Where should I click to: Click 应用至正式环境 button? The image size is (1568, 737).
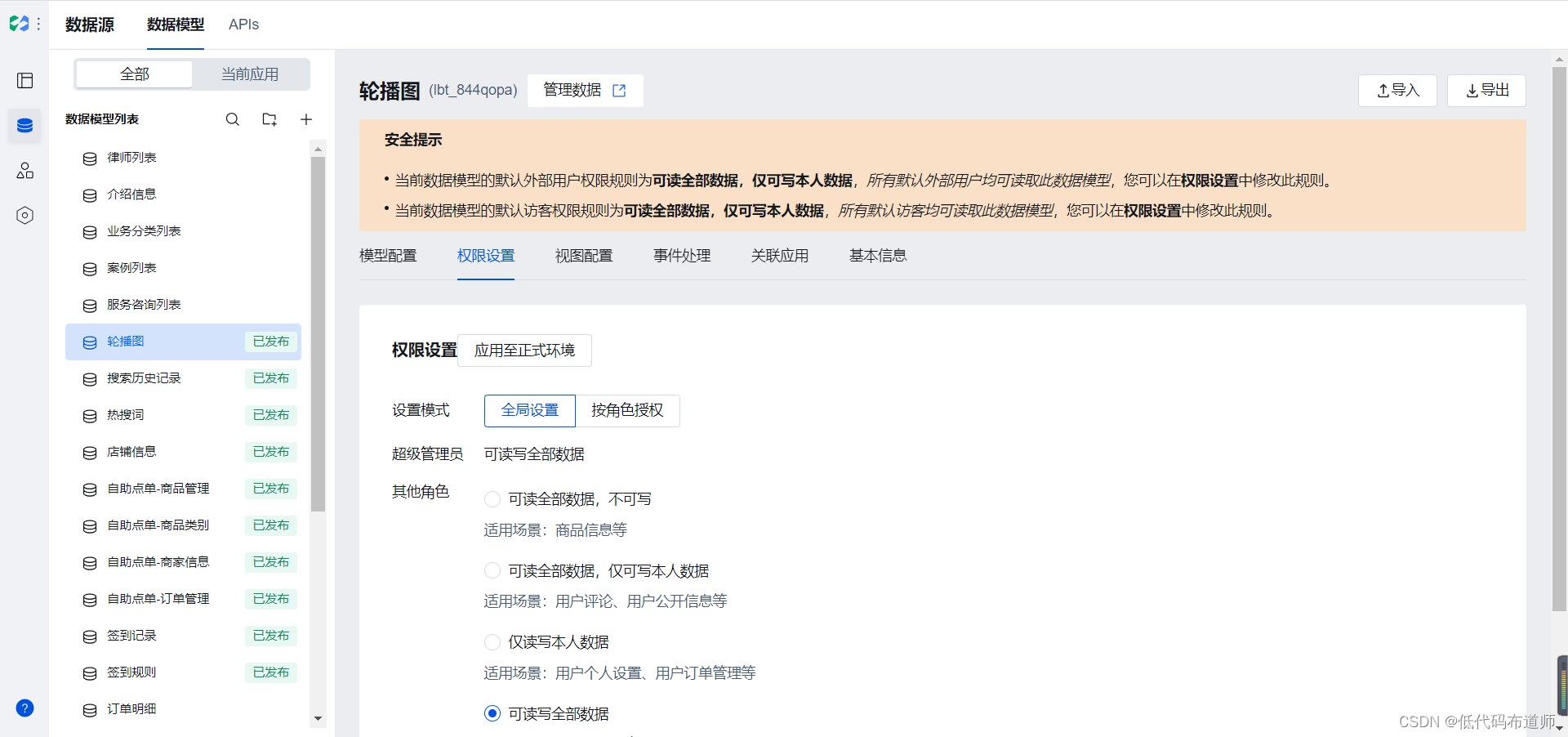tap(524, 351)
